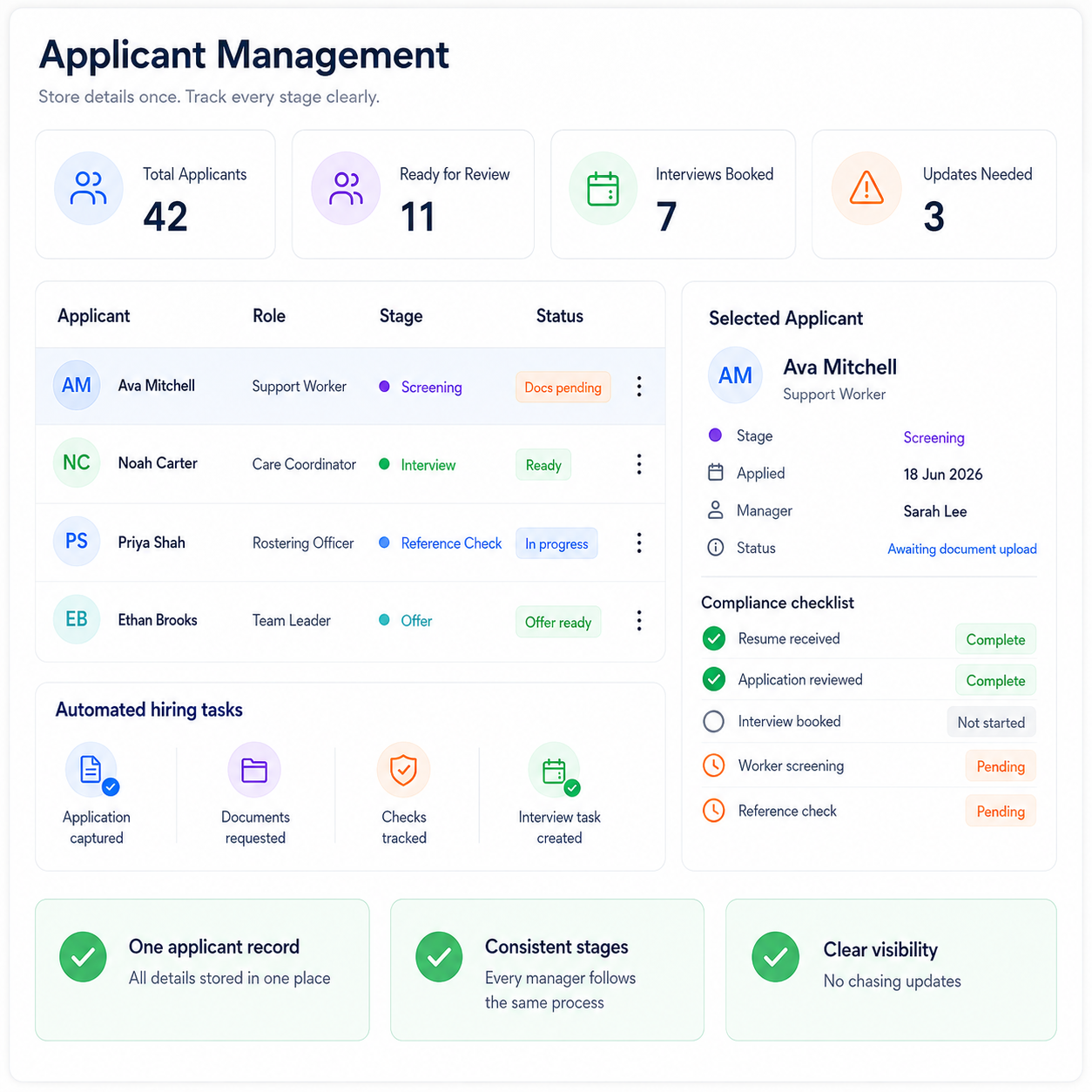Check the empty Interview booked circle
Viewport: 1092px width, 1092px height.
(714, 721)
